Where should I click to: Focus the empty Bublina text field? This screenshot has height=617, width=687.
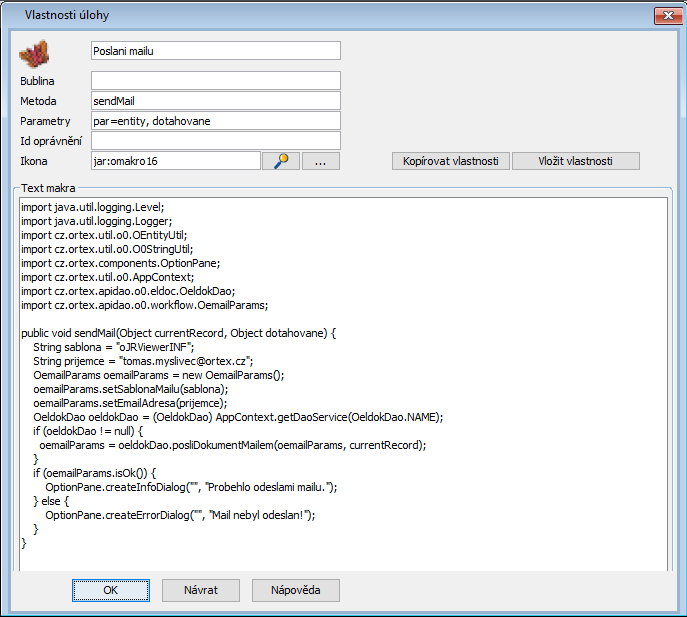pyautogui.click(x=215, y=80)
